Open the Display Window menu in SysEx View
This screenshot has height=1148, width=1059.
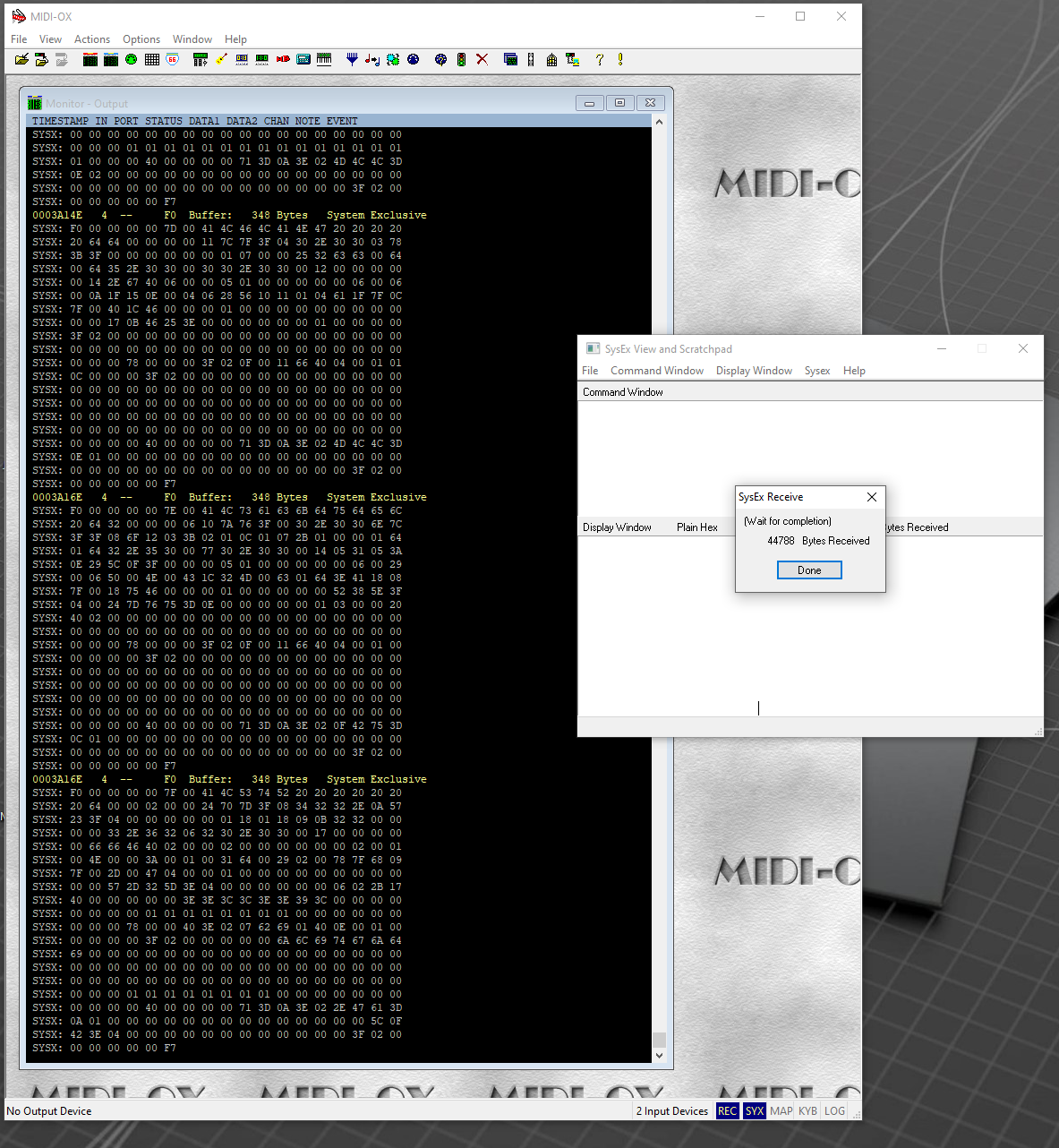(754, 371)
